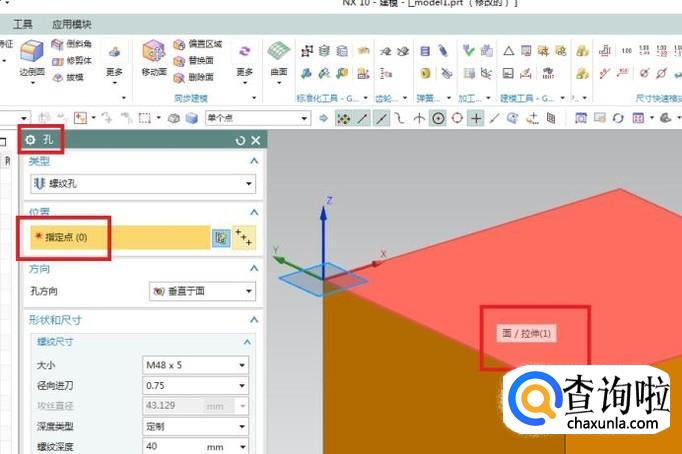This screenshot has width=682, height=454.
Task: Open the hole type dropdown showing 螺纹孔
Action: 138,184
